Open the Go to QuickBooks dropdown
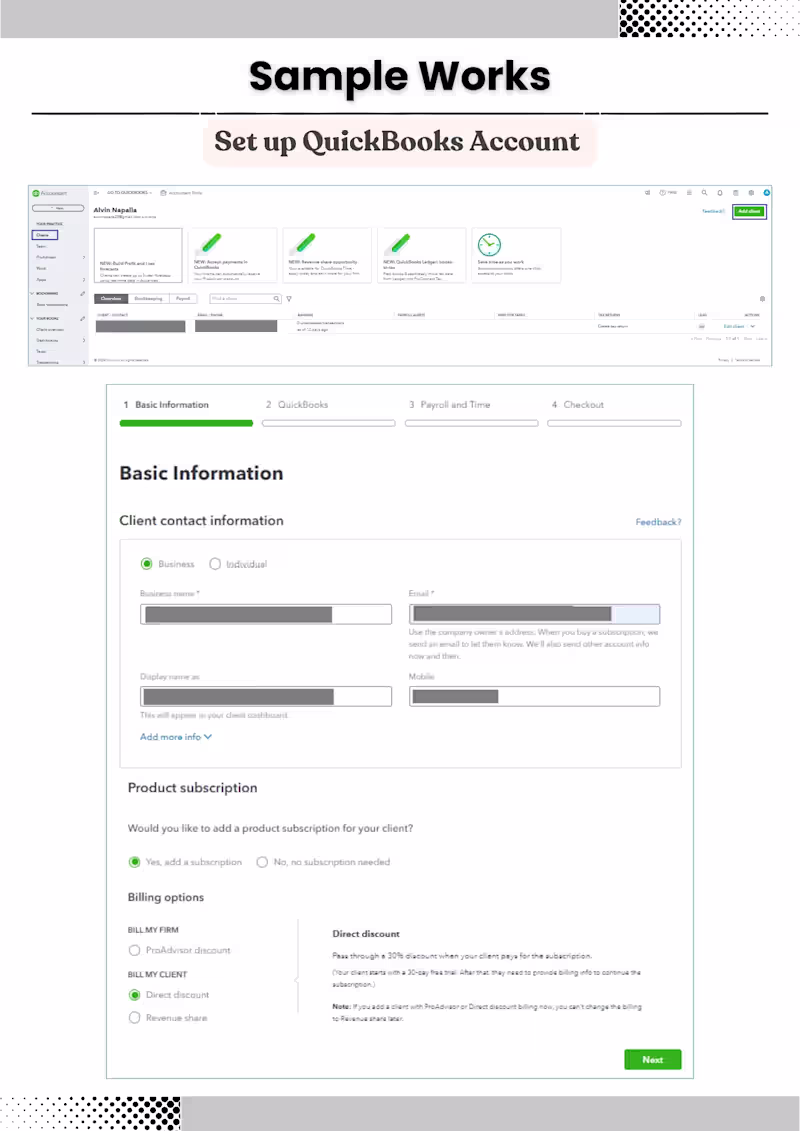 (x=129, y=193)
